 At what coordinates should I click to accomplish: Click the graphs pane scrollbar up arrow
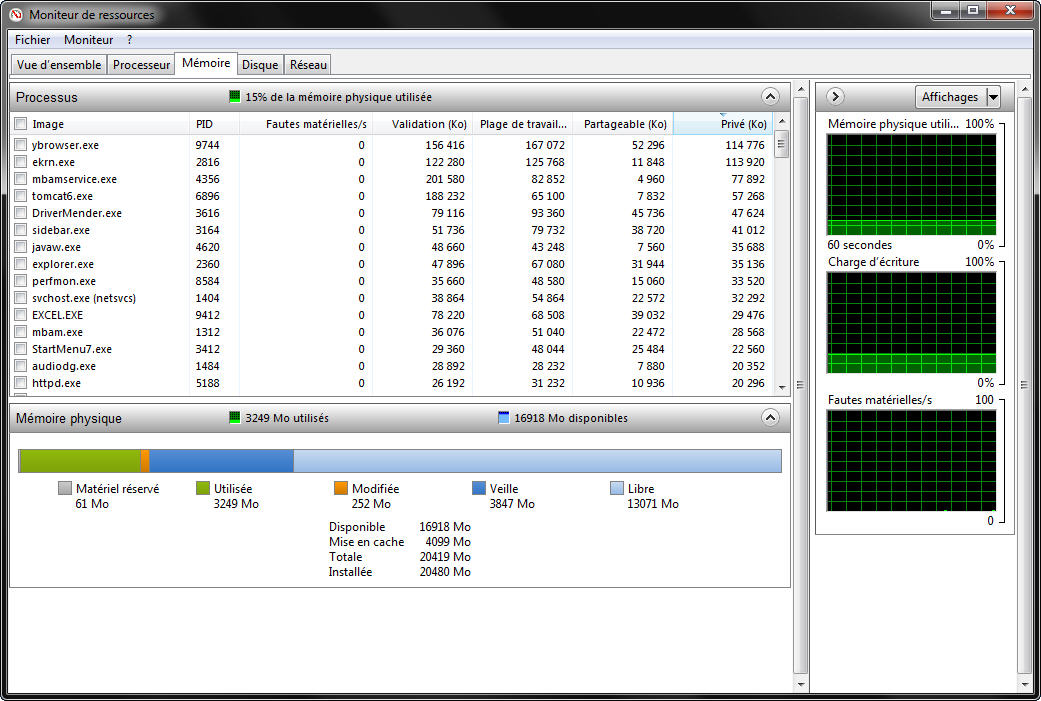pos(1024,89)
